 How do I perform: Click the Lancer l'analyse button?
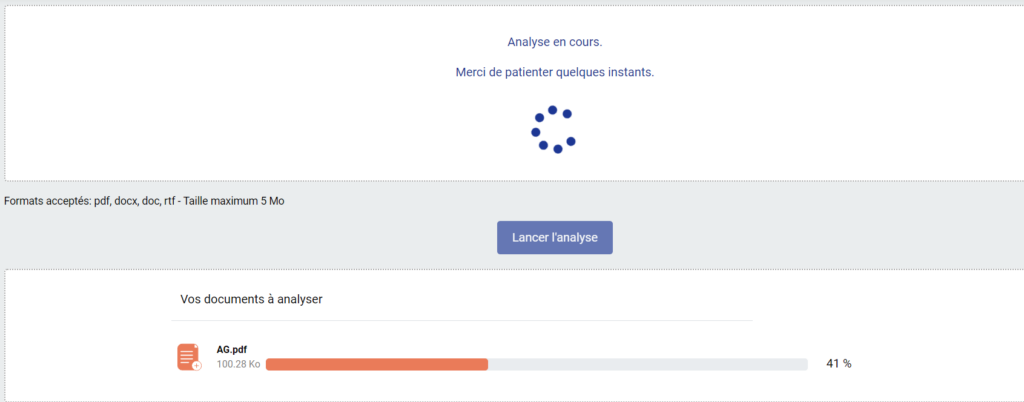click(x=554, y=238)
